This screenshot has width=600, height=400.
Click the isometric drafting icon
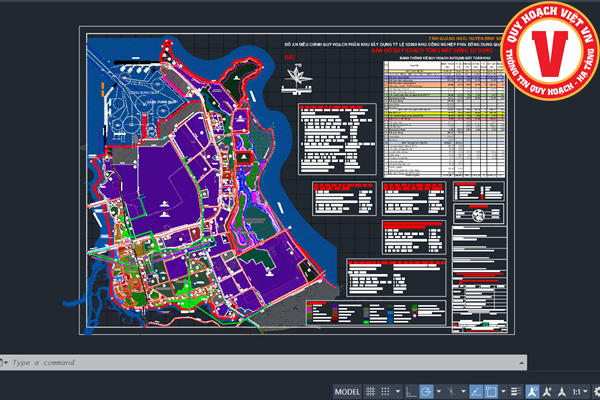point(451,391)
